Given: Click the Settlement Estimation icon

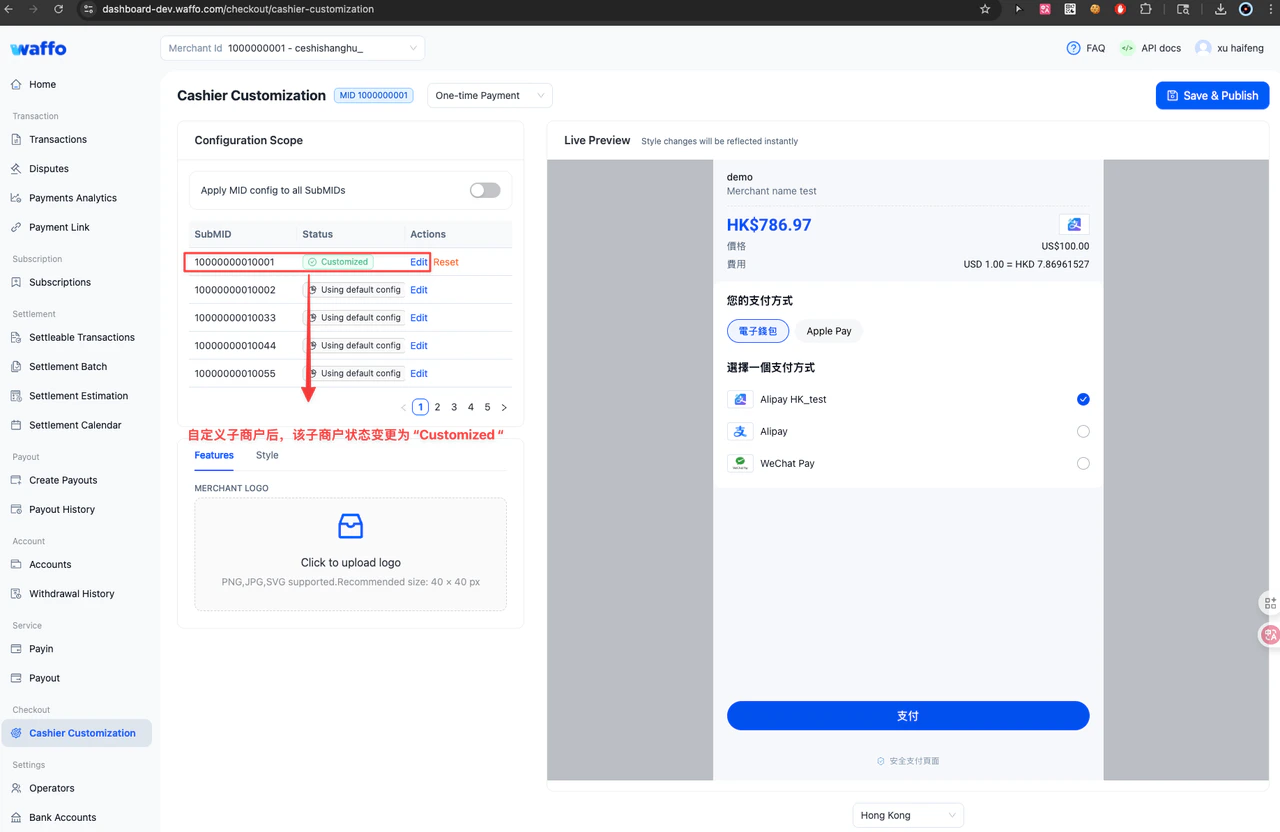Looking at the screenshot, I should [16, 396].
